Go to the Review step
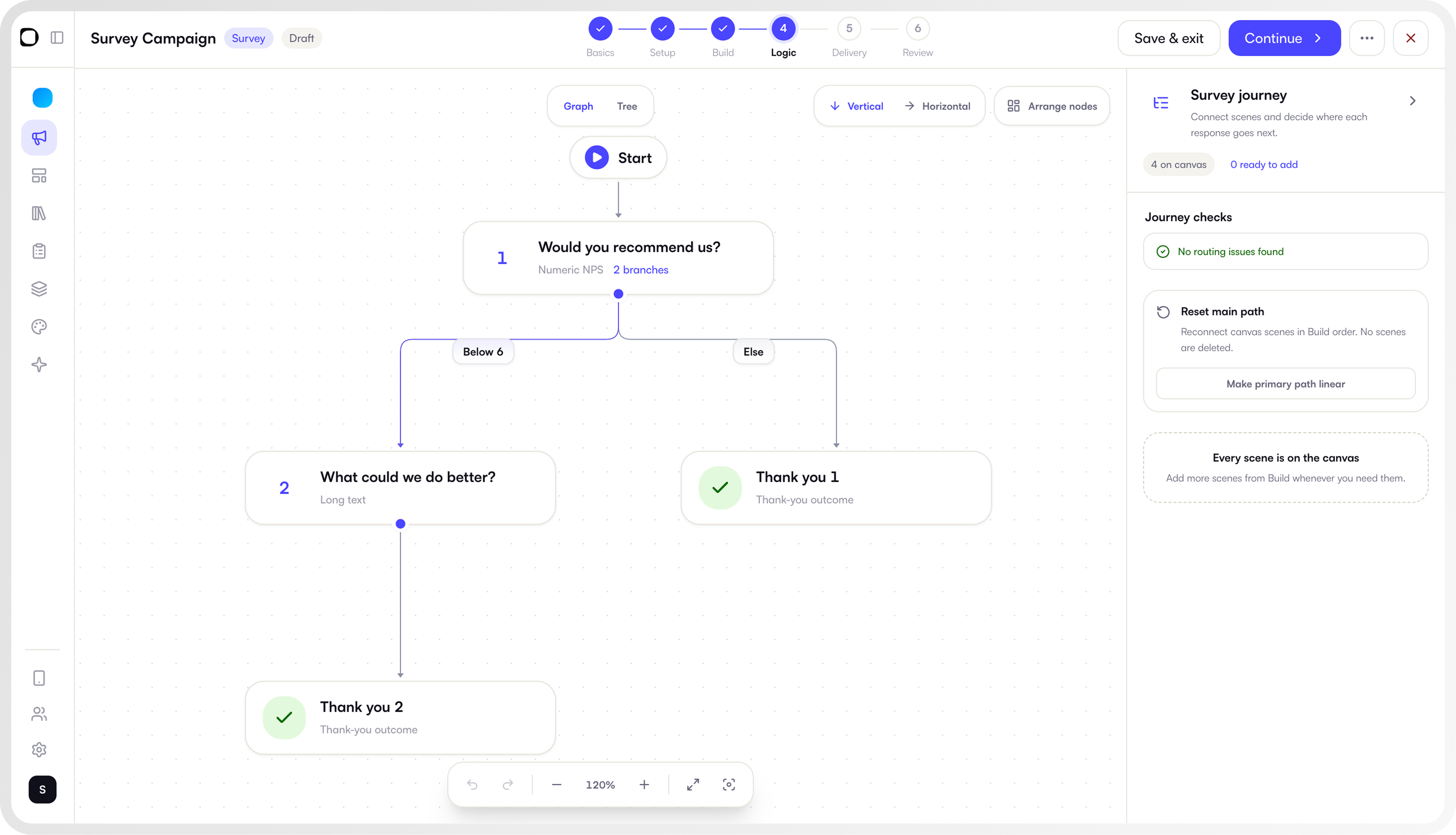1456x835 pixels. 918,37
